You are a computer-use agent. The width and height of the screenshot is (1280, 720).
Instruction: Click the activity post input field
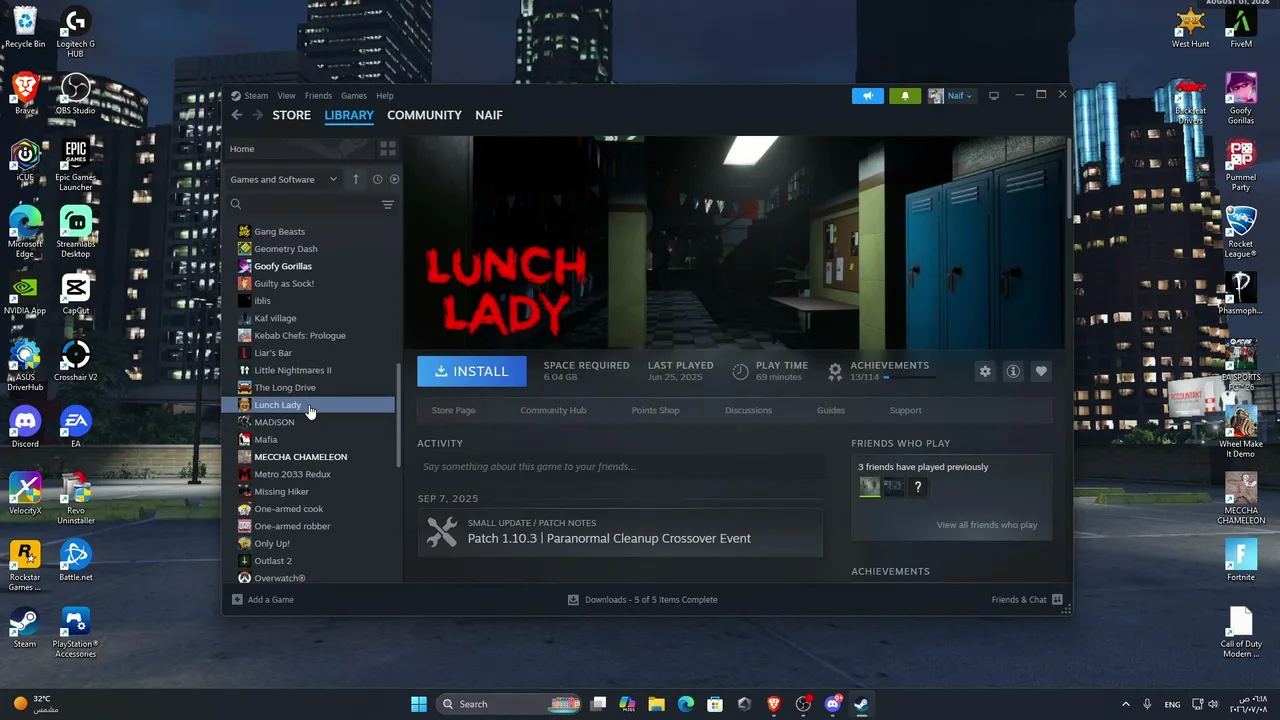tap(621, 467)
